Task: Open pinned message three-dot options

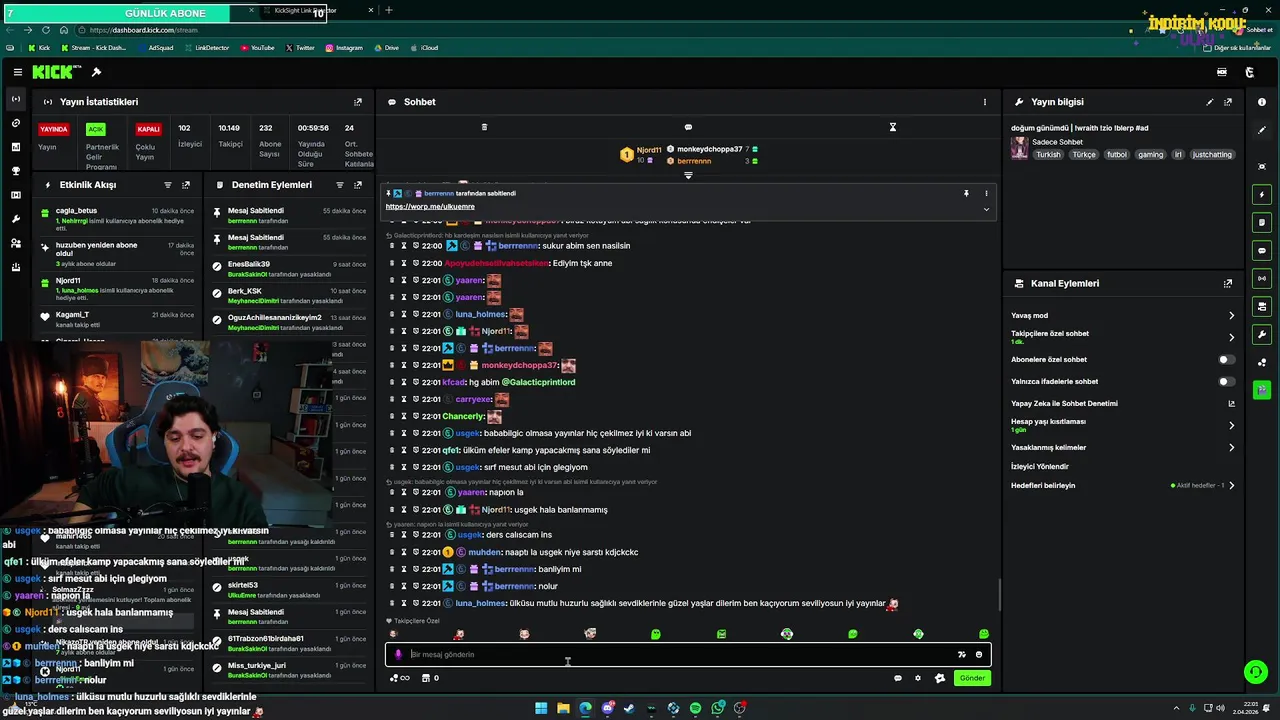Action: 986,193
